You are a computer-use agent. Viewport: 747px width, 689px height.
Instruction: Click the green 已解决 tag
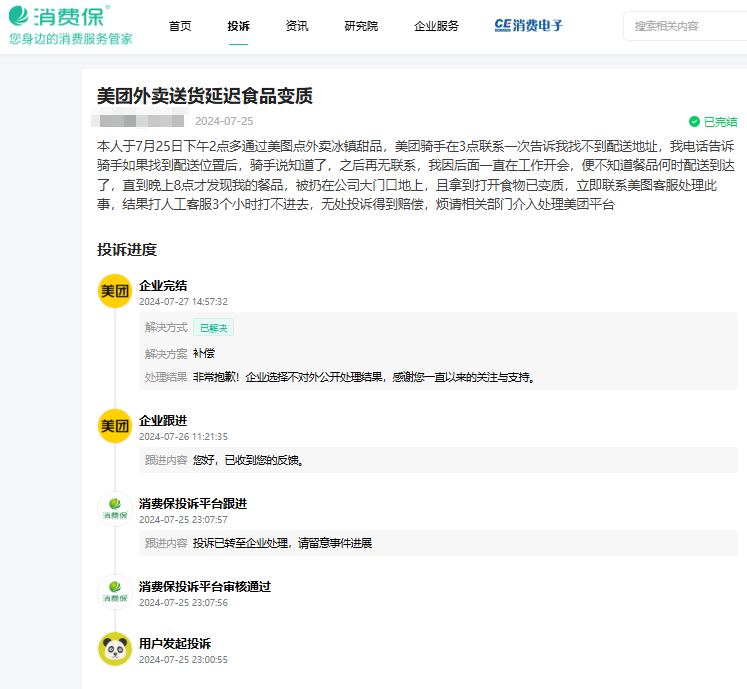[x=213, y=328]
